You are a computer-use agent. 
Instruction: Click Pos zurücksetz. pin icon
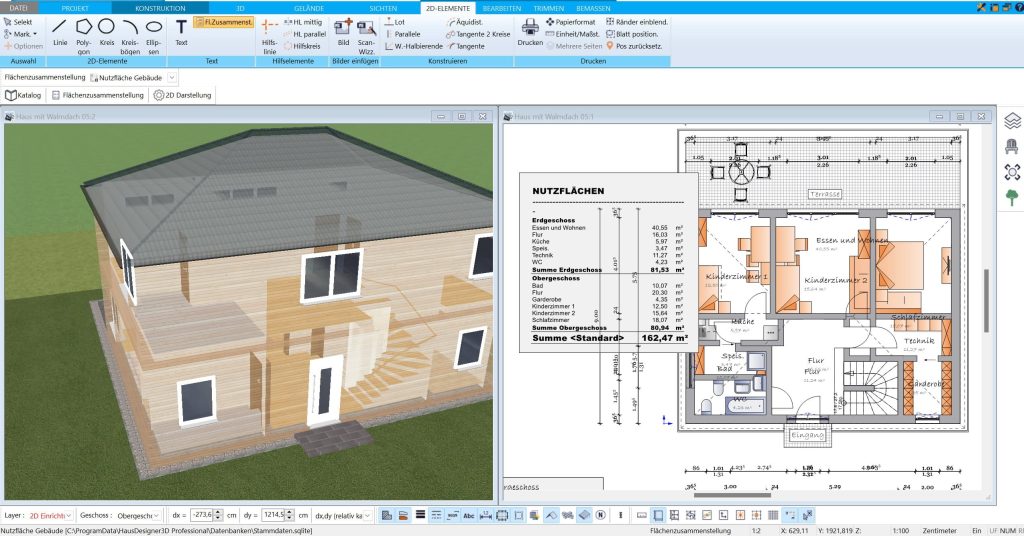634,46
